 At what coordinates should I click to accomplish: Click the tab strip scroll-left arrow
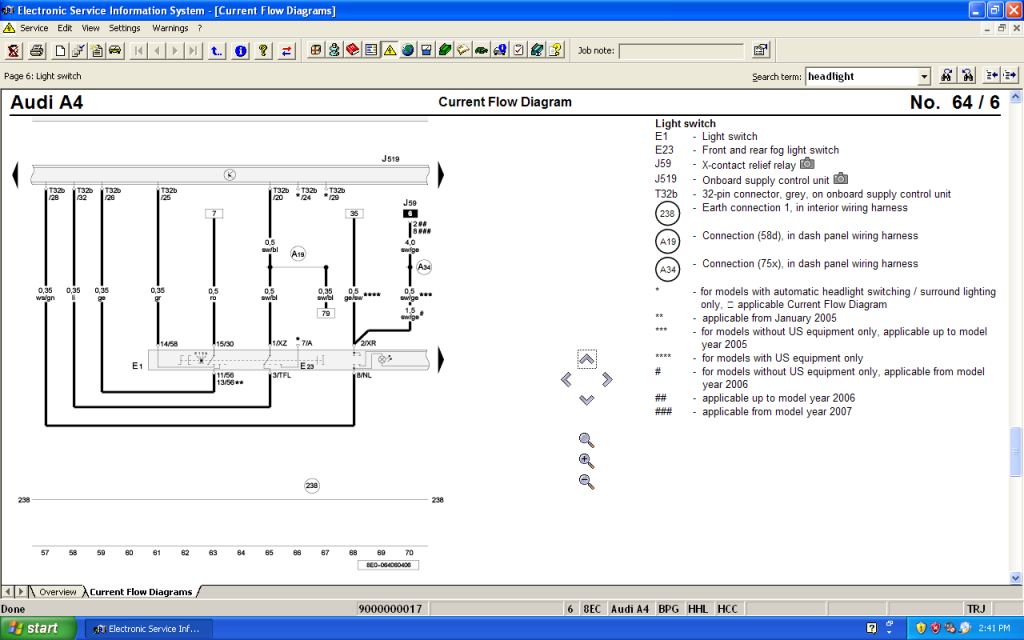pos(8,592)
